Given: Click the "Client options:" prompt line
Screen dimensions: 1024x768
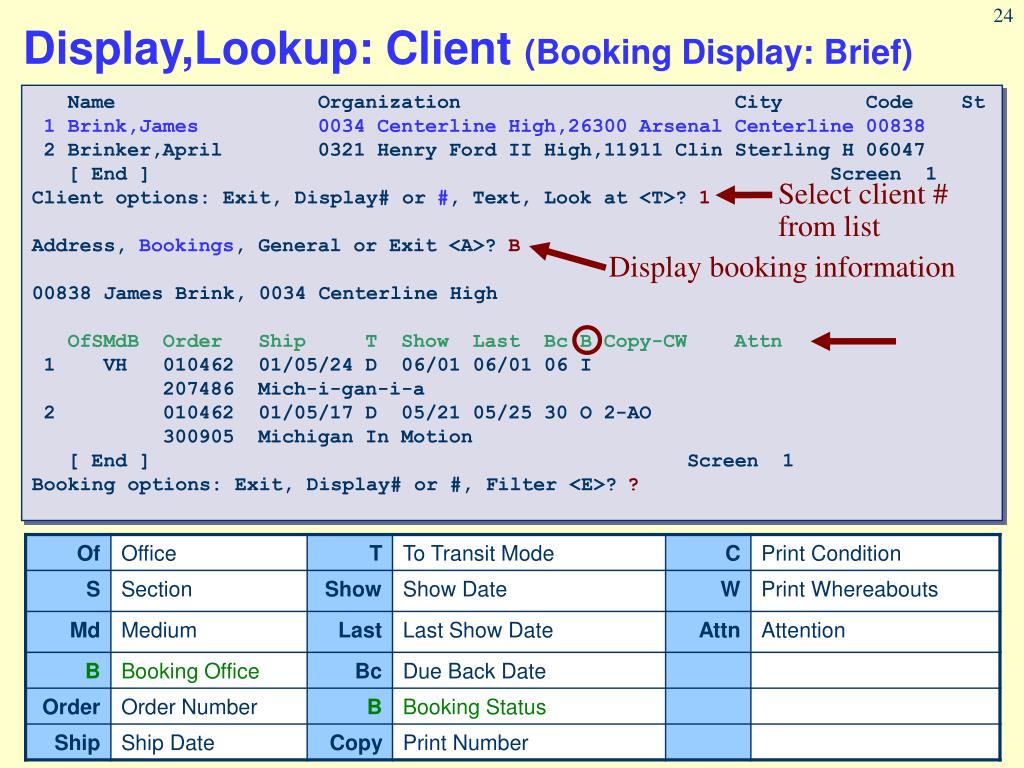Looking at the screenshot, I should [370, 198].
